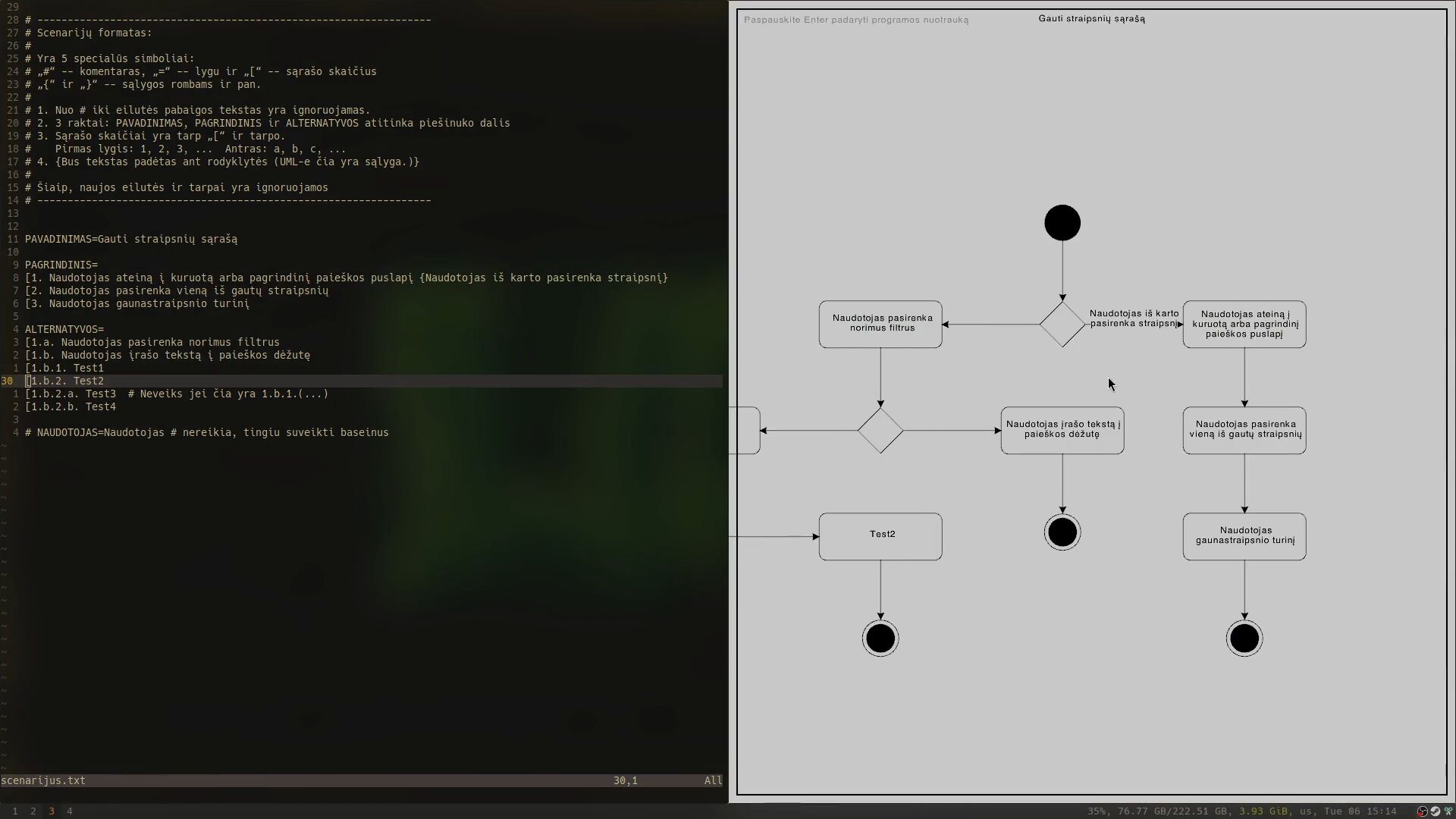Select the Test2 activity box

click(x=880, y=537)
